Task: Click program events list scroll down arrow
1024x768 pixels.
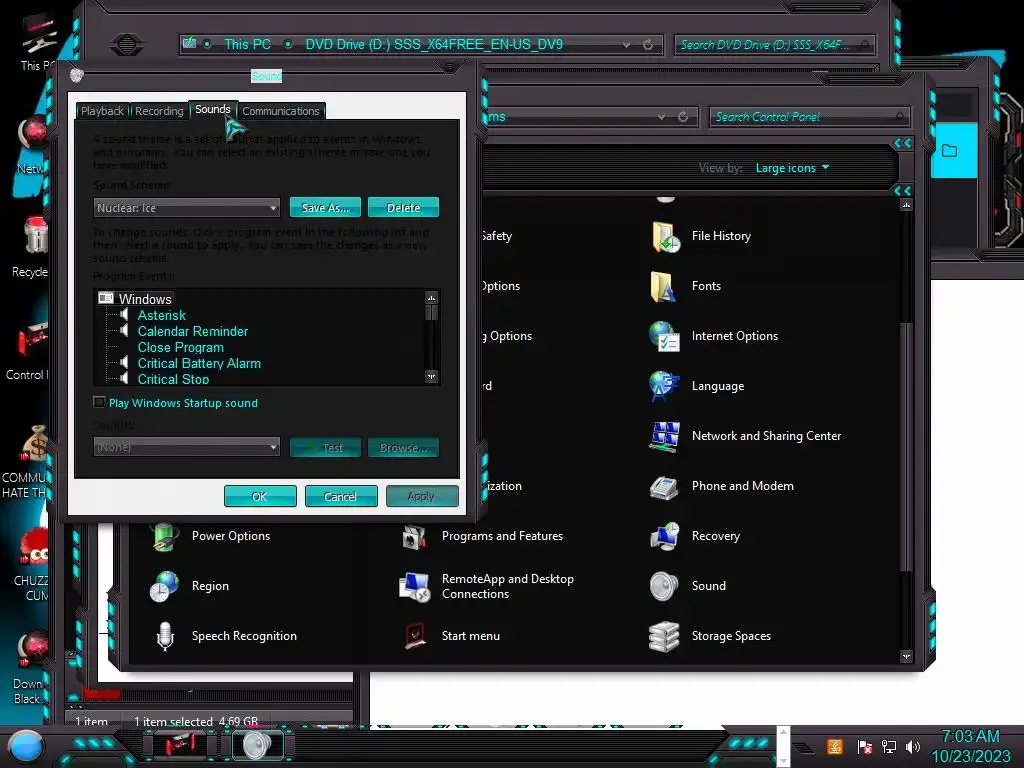Action: point(431,376)
